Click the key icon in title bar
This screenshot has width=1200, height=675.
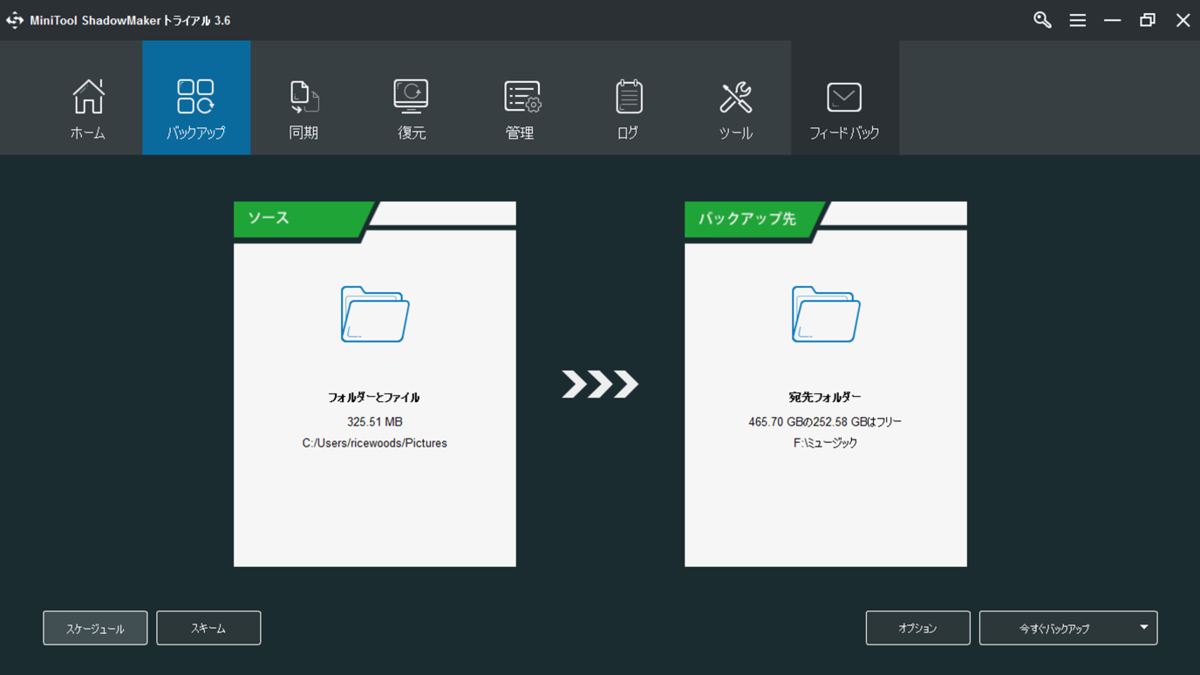tap(1042, 20)
